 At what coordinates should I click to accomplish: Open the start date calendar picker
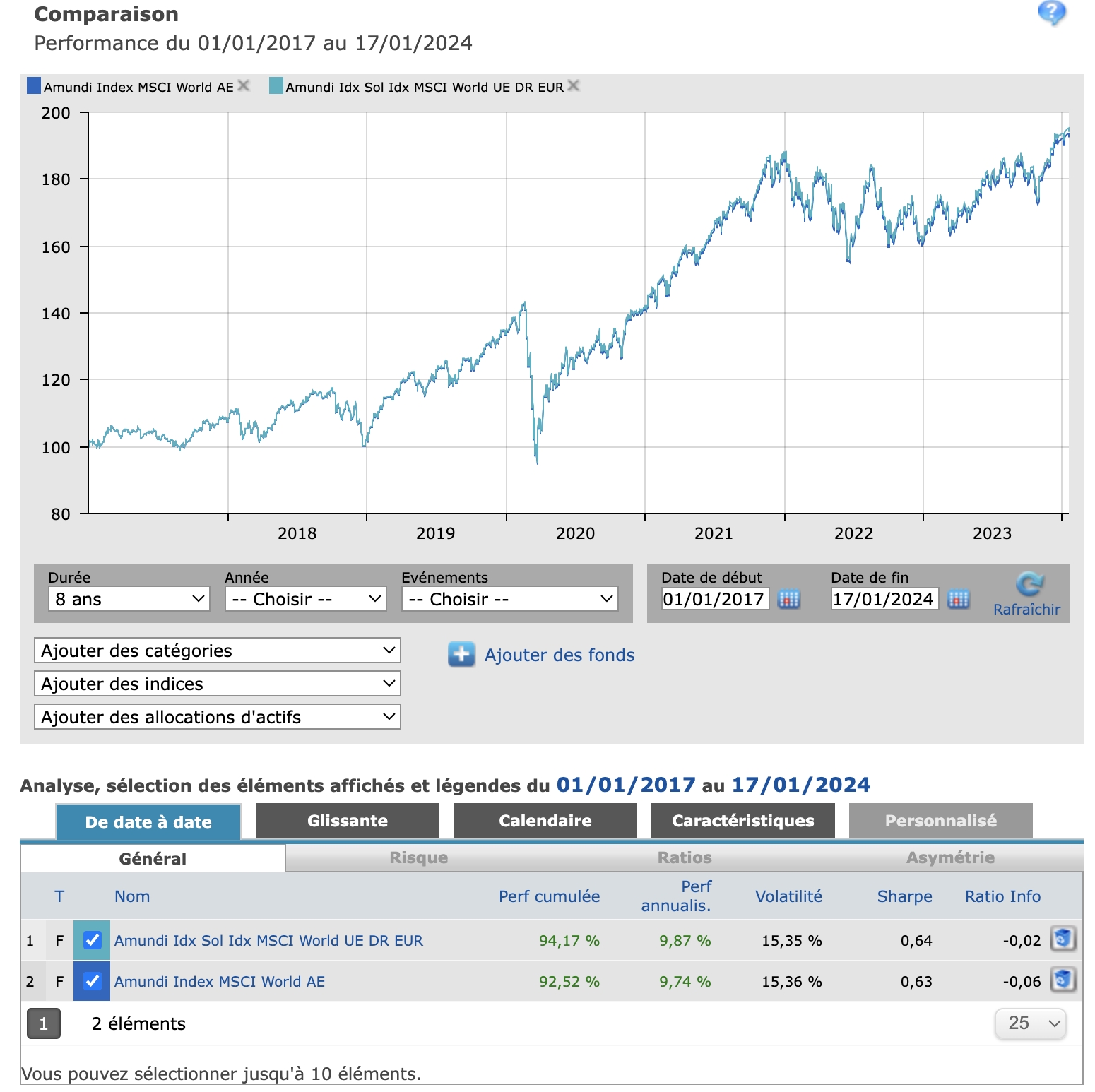788,599
